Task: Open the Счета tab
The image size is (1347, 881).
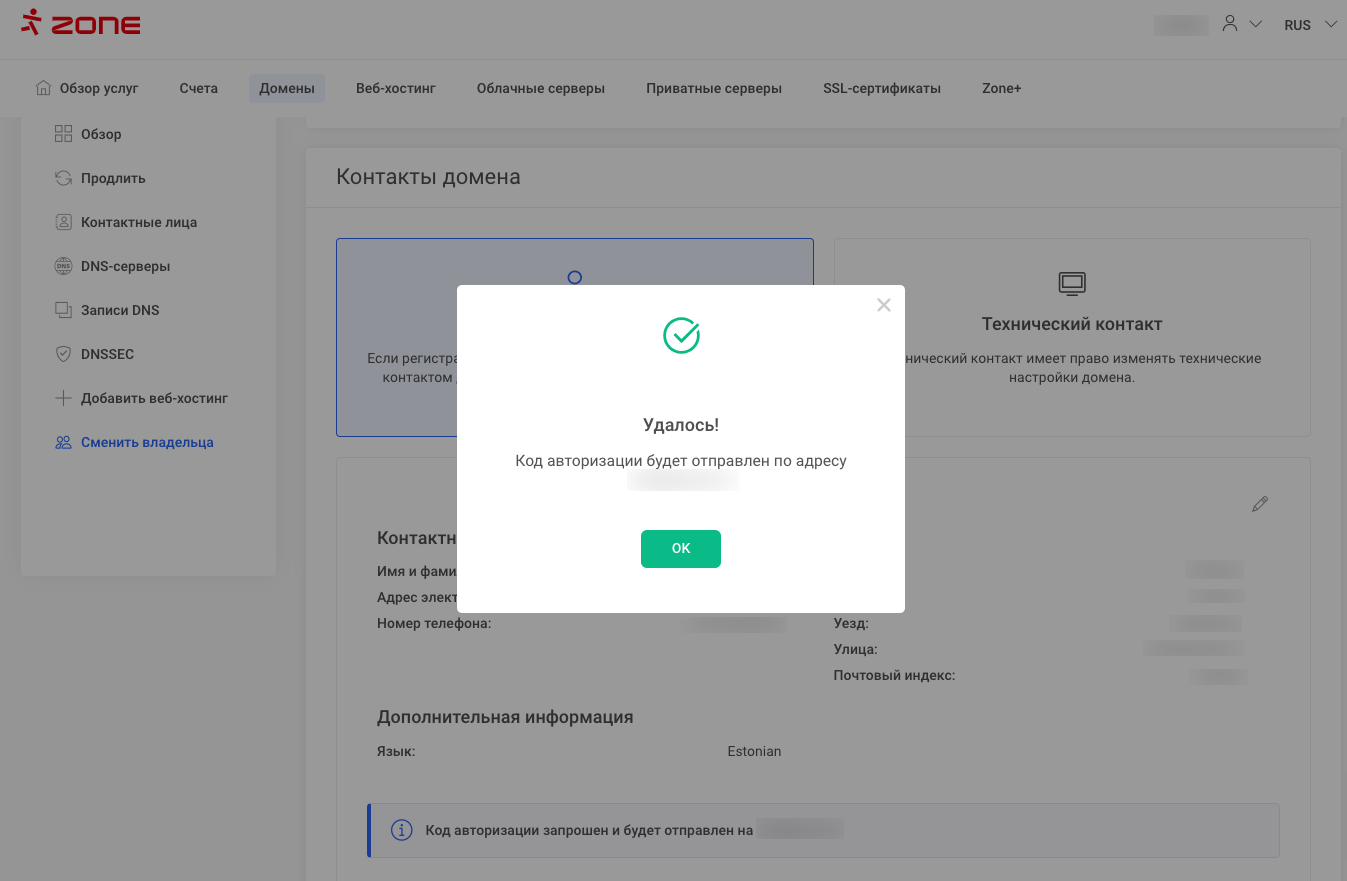Action: (198, 88)
